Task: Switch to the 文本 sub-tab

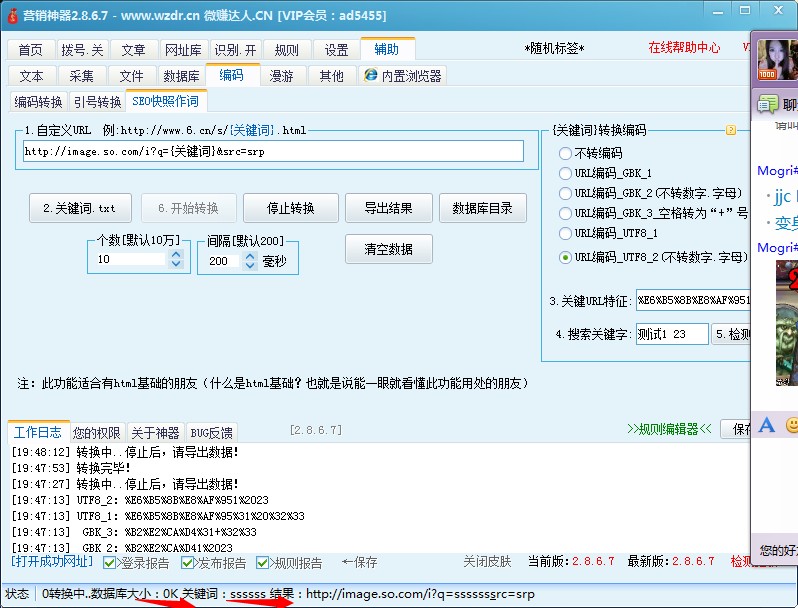Action: point(32,76)
